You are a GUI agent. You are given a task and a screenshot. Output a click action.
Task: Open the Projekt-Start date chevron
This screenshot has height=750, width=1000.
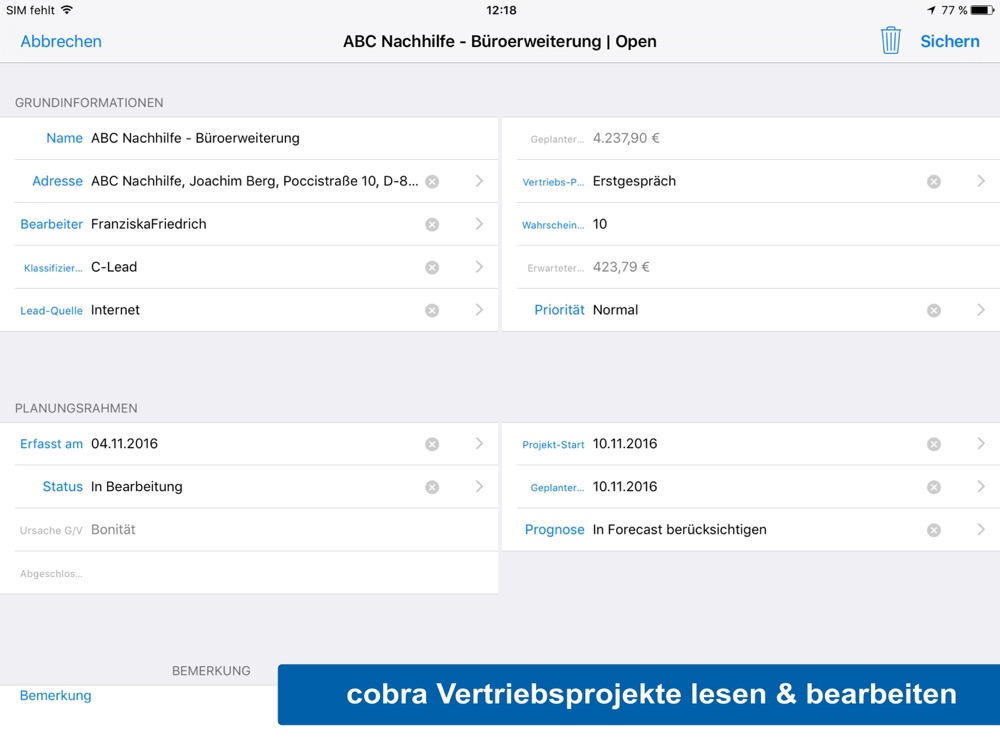point(981,444)
